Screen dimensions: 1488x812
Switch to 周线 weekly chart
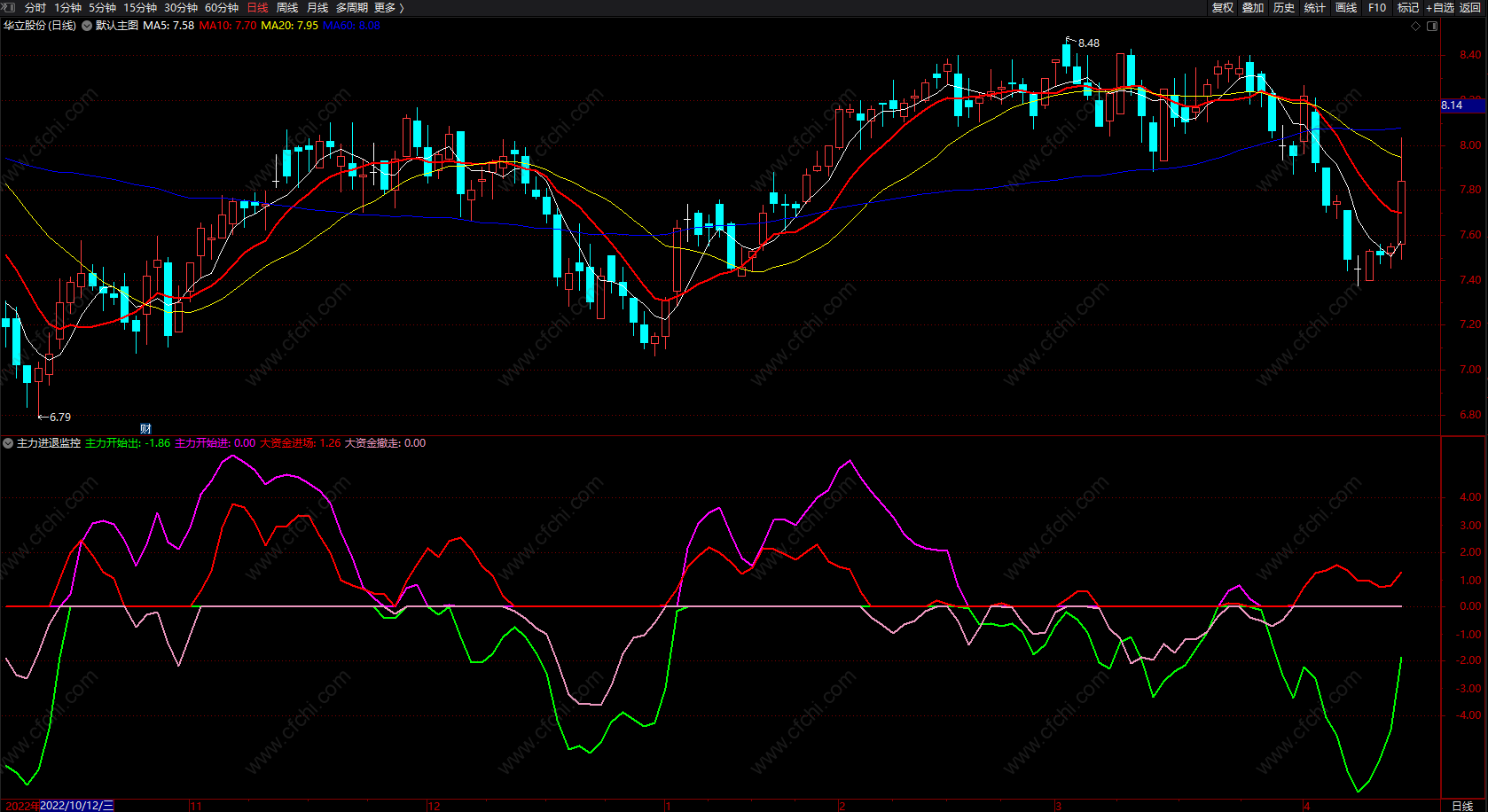287,8
